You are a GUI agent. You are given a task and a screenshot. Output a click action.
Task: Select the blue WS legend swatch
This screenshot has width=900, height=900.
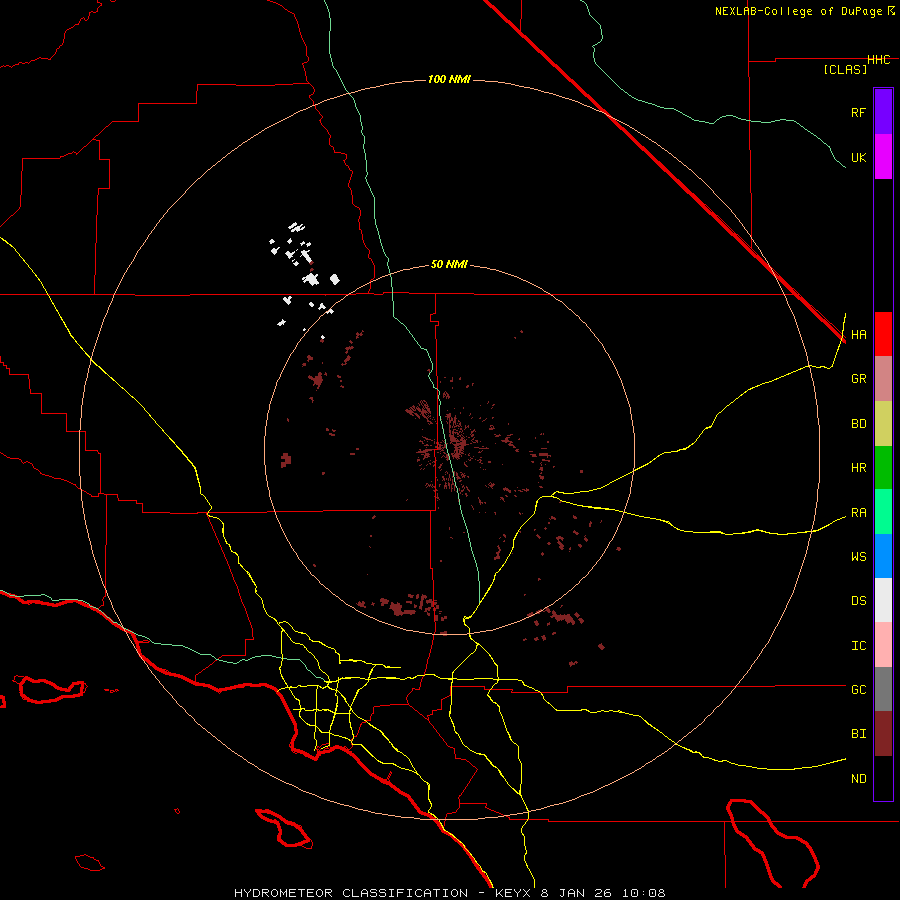pos(883,556)
